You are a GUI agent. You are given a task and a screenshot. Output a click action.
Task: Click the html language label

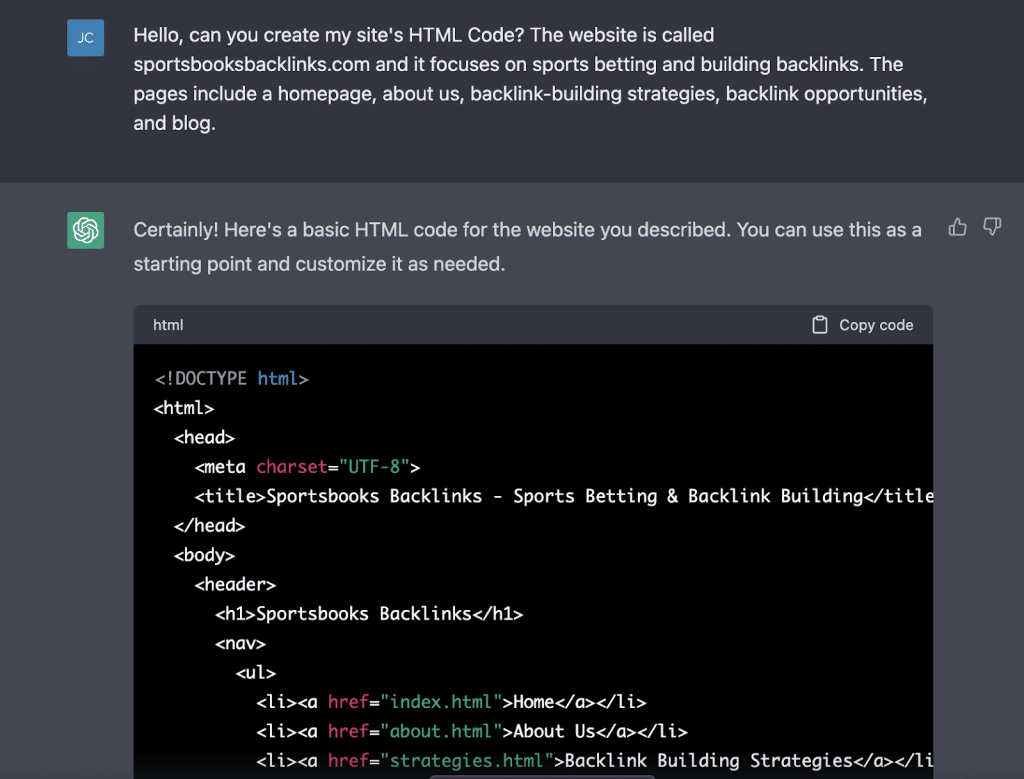click(168, 325)
